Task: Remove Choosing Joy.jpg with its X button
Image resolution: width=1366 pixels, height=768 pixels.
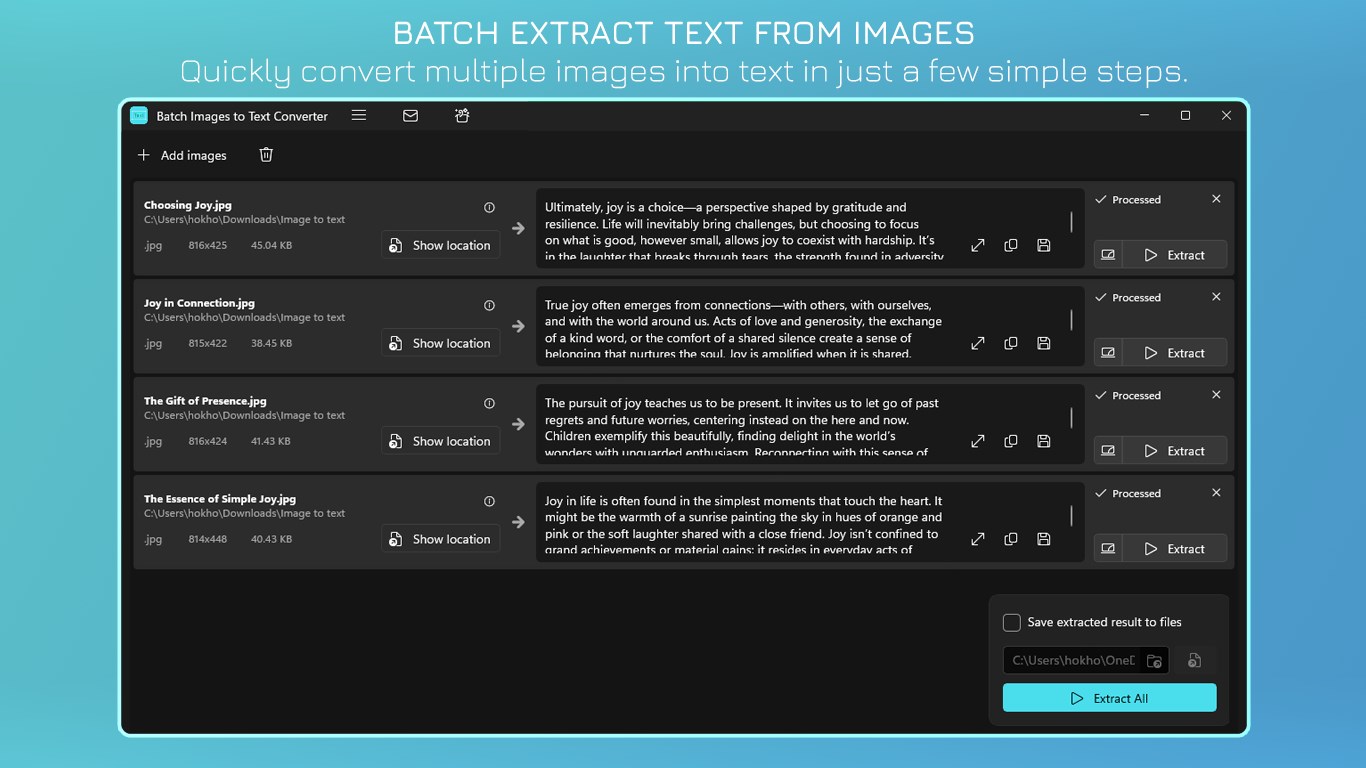Action: [1216, 199]
